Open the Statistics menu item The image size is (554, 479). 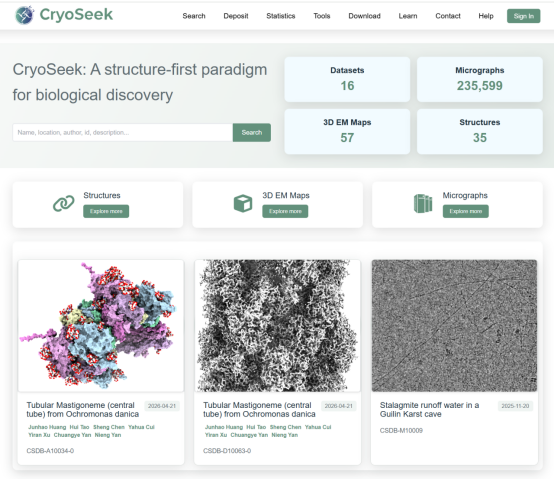coord(281,16)
